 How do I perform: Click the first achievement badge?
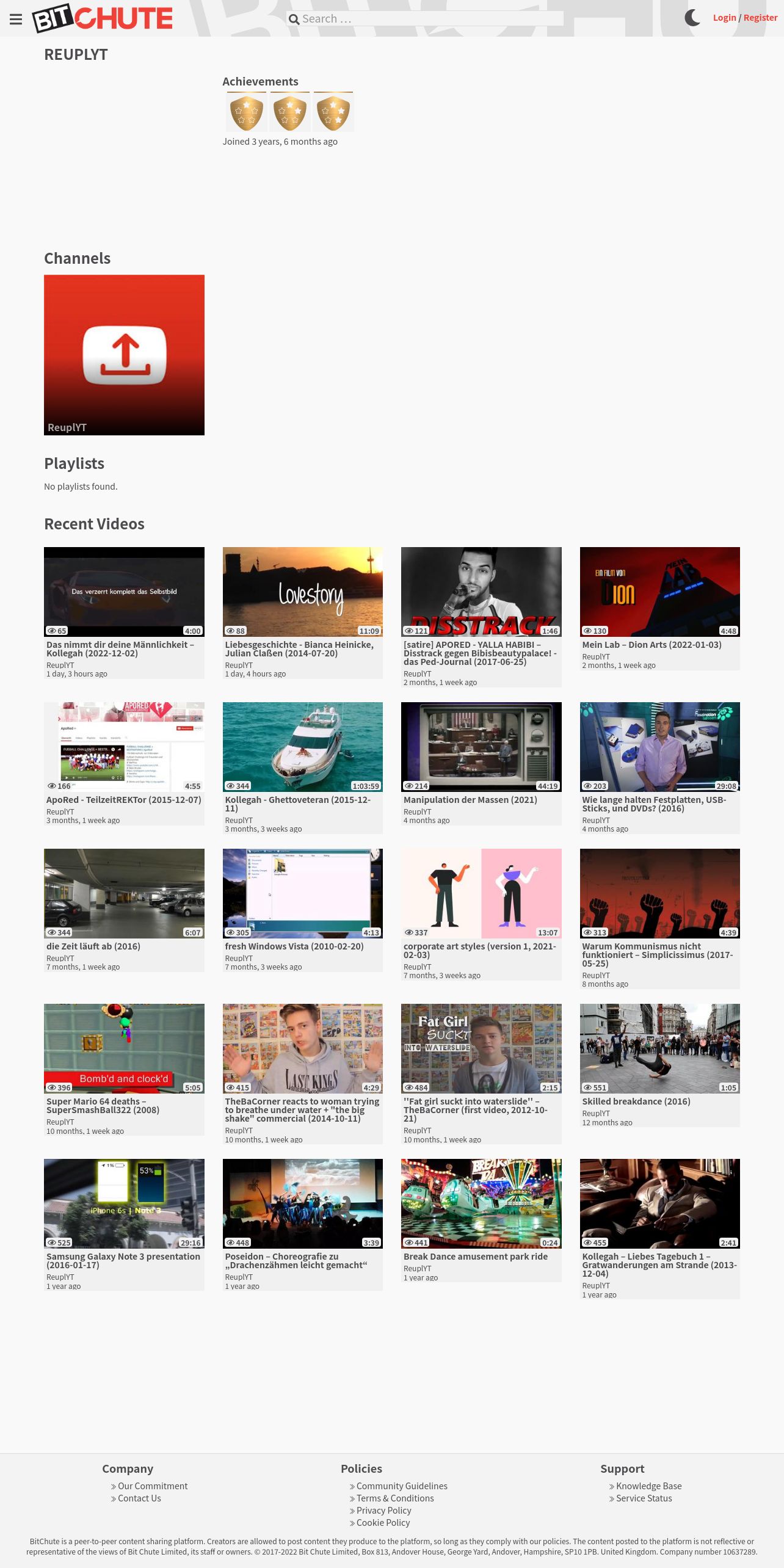(x=246, y=112)
